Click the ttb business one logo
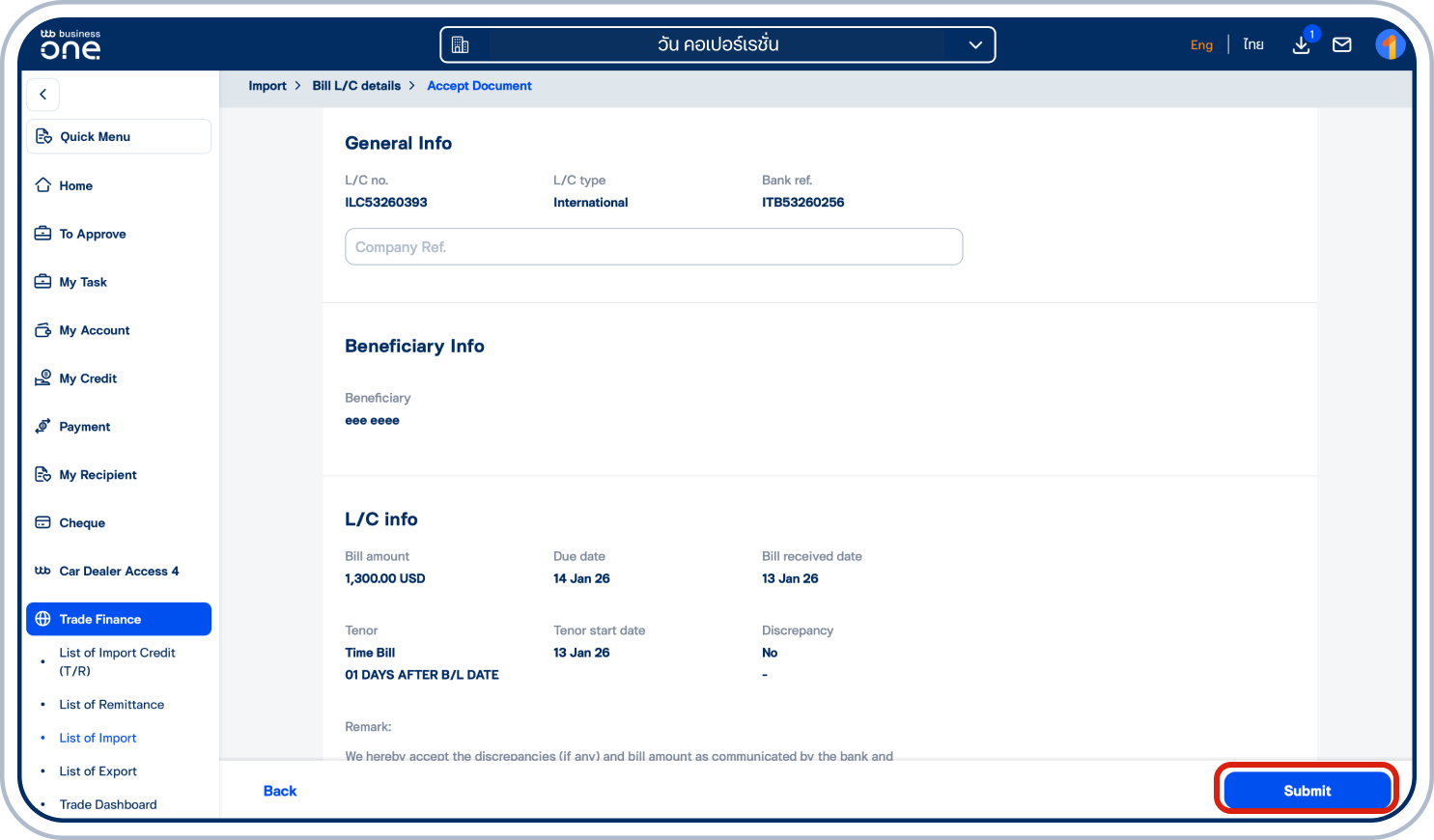Screen dimensions: 1434x840 pyautogui.click(x=70, y=44)
